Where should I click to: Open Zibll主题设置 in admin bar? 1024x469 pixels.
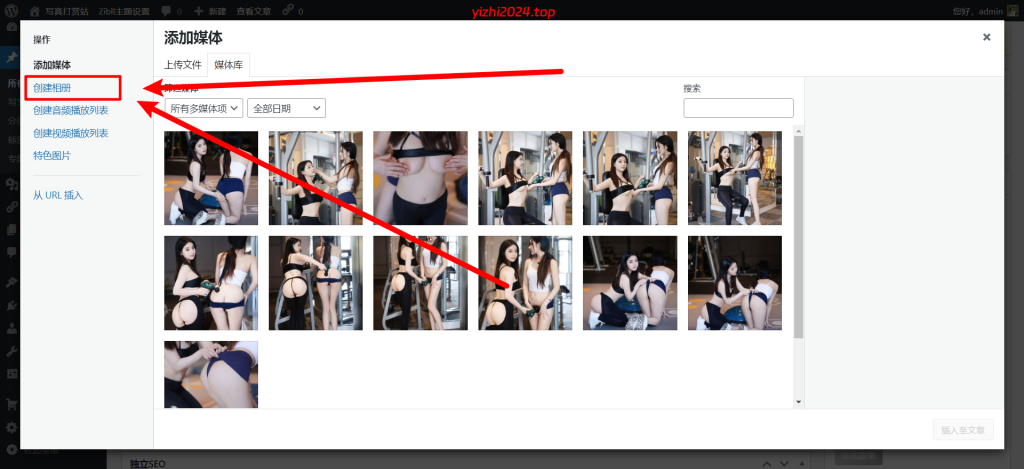point(124,11)
